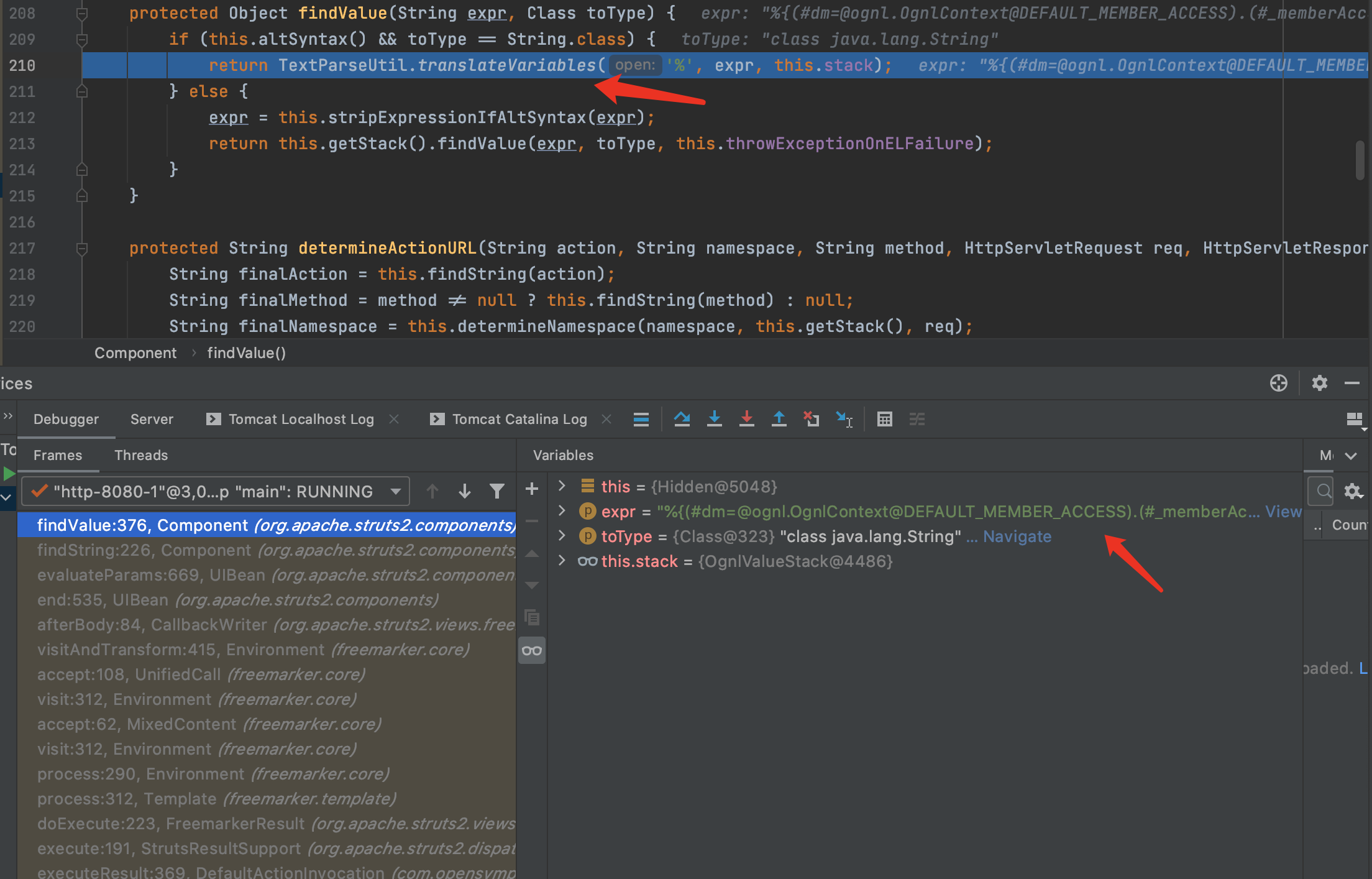
Task: Click the Step Out icon
Action: (779, 419)
